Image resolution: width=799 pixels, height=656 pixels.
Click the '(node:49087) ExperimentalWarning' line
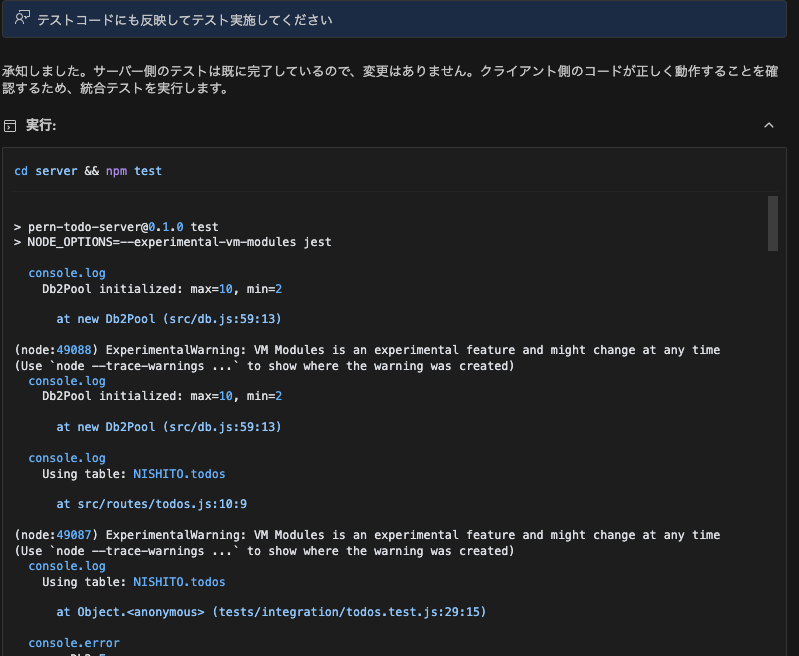click(367, 535)
